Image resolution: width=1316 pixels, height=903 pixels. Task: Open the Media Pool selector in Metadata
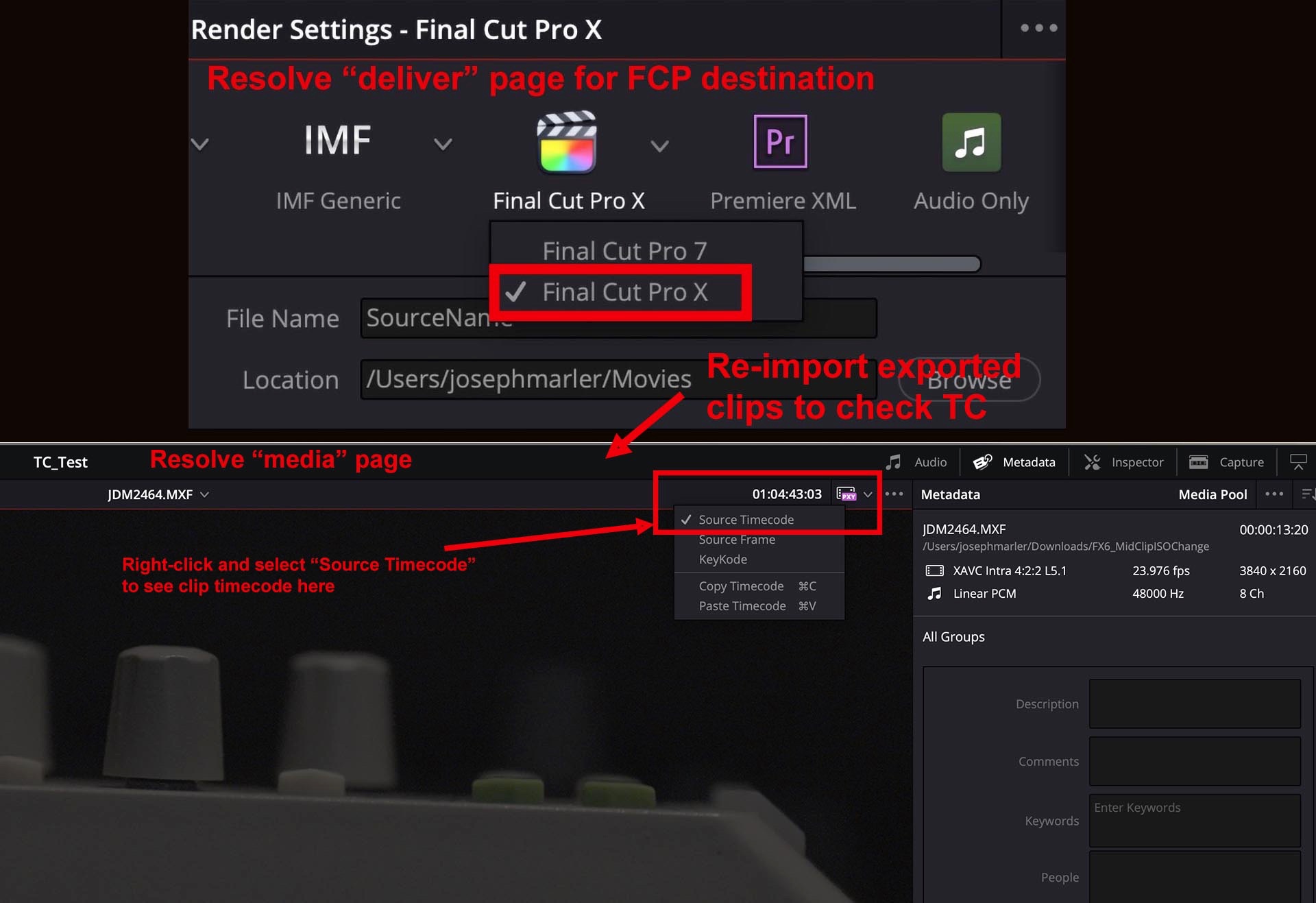click(x=1212, y=494)
